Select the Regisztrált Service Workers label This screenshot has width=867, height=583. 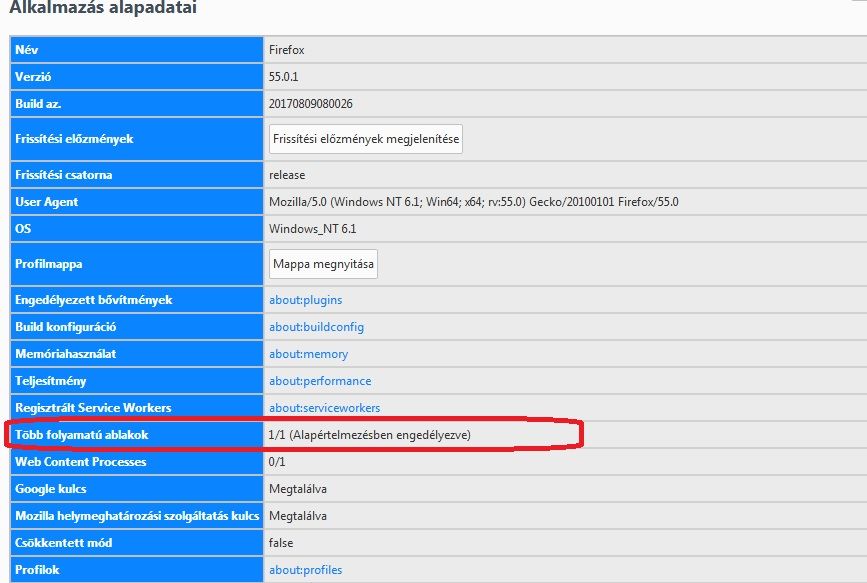93,408
